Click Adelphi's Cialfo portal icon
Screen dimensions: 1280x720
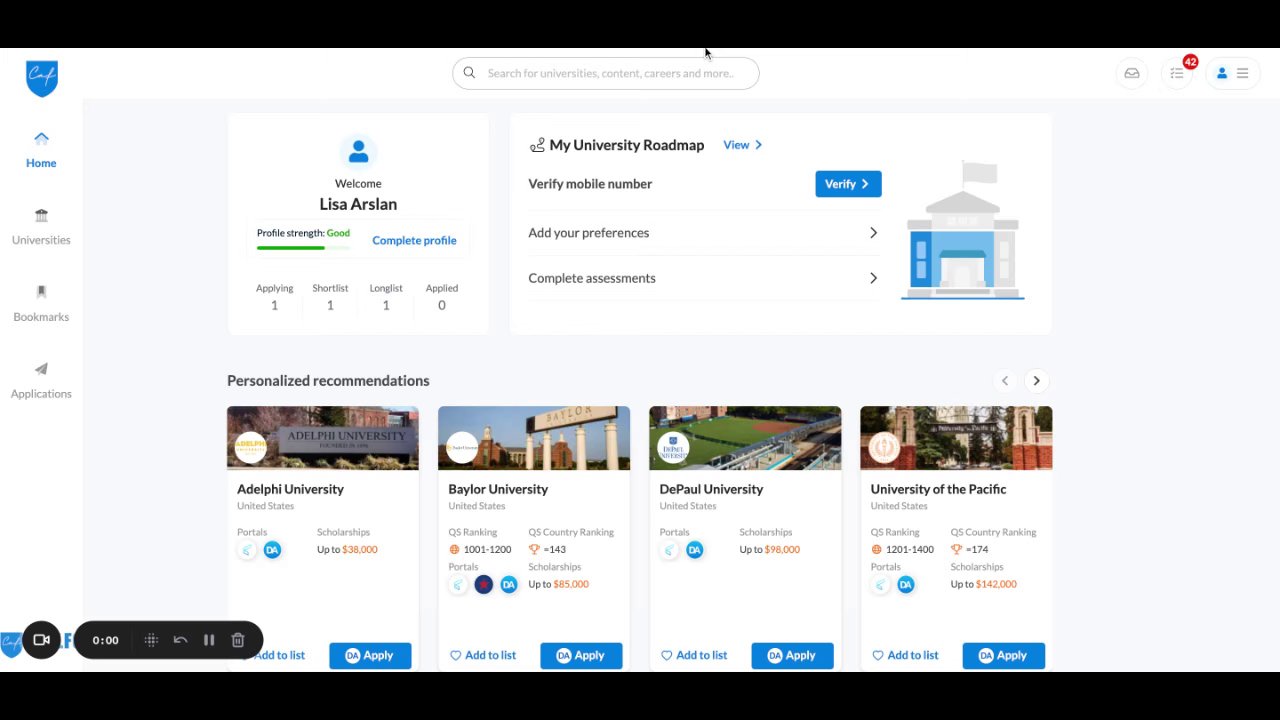247,550
